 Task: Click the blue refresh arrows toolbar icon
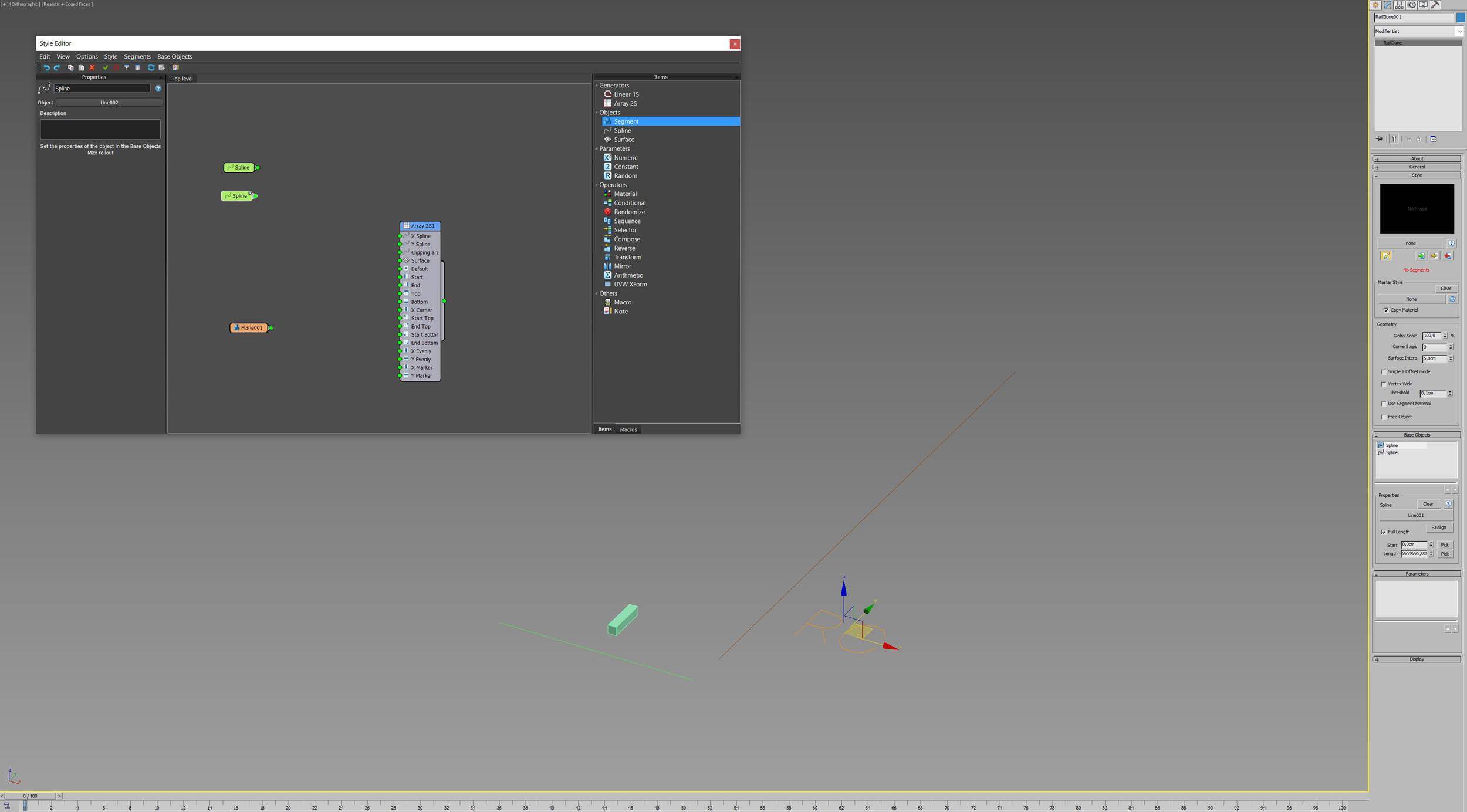(x=151, y=67)
